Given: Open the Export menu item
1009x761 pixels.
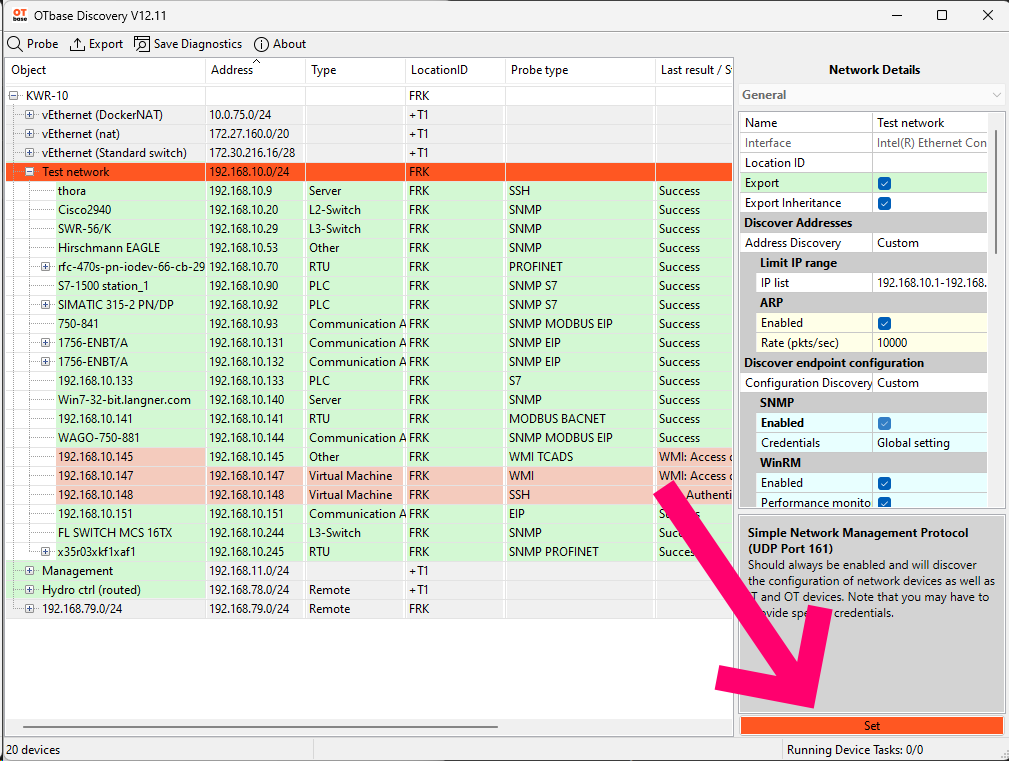Looking at the screenshot, I should [x=97, y=44].
